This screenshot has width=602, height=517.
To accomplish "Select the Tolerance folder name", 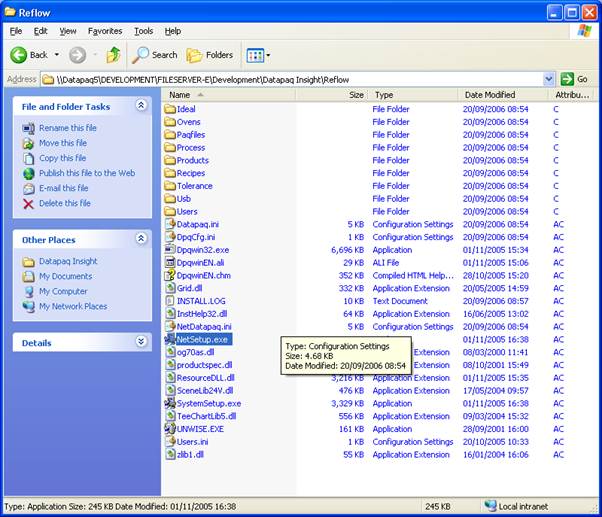I will (194, 186).
